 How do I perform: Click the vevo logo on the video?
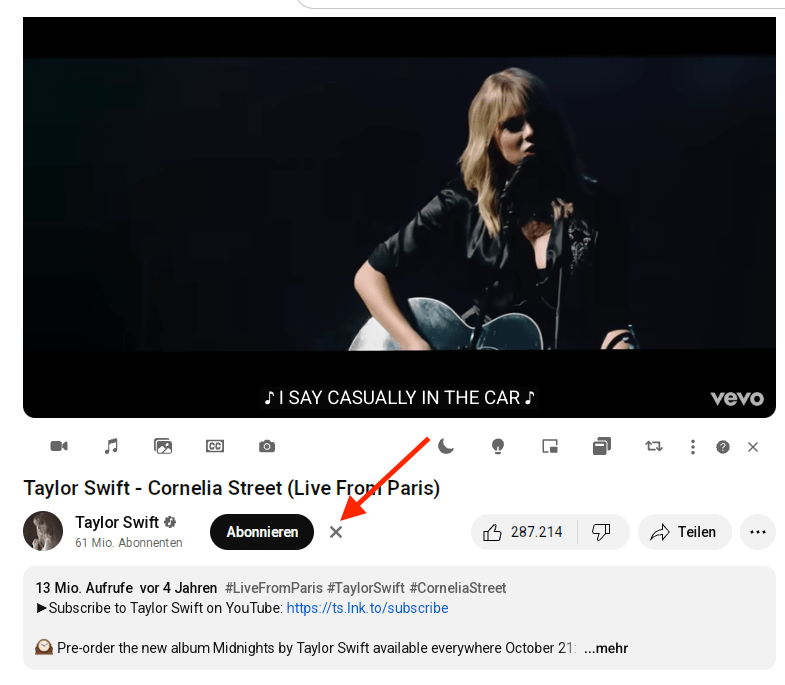(737, 398)
